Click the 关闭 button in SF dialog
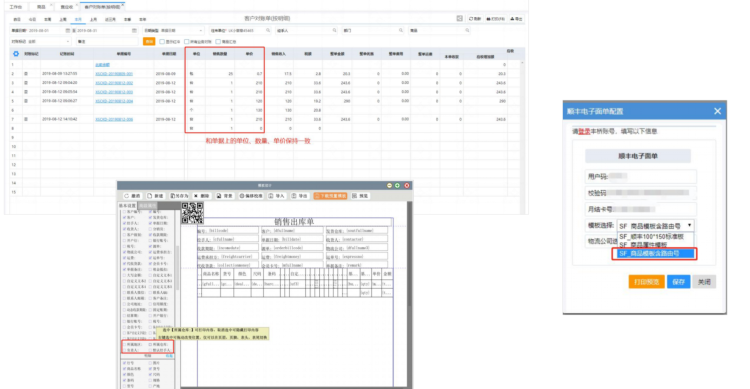 [x=704, y=282]
